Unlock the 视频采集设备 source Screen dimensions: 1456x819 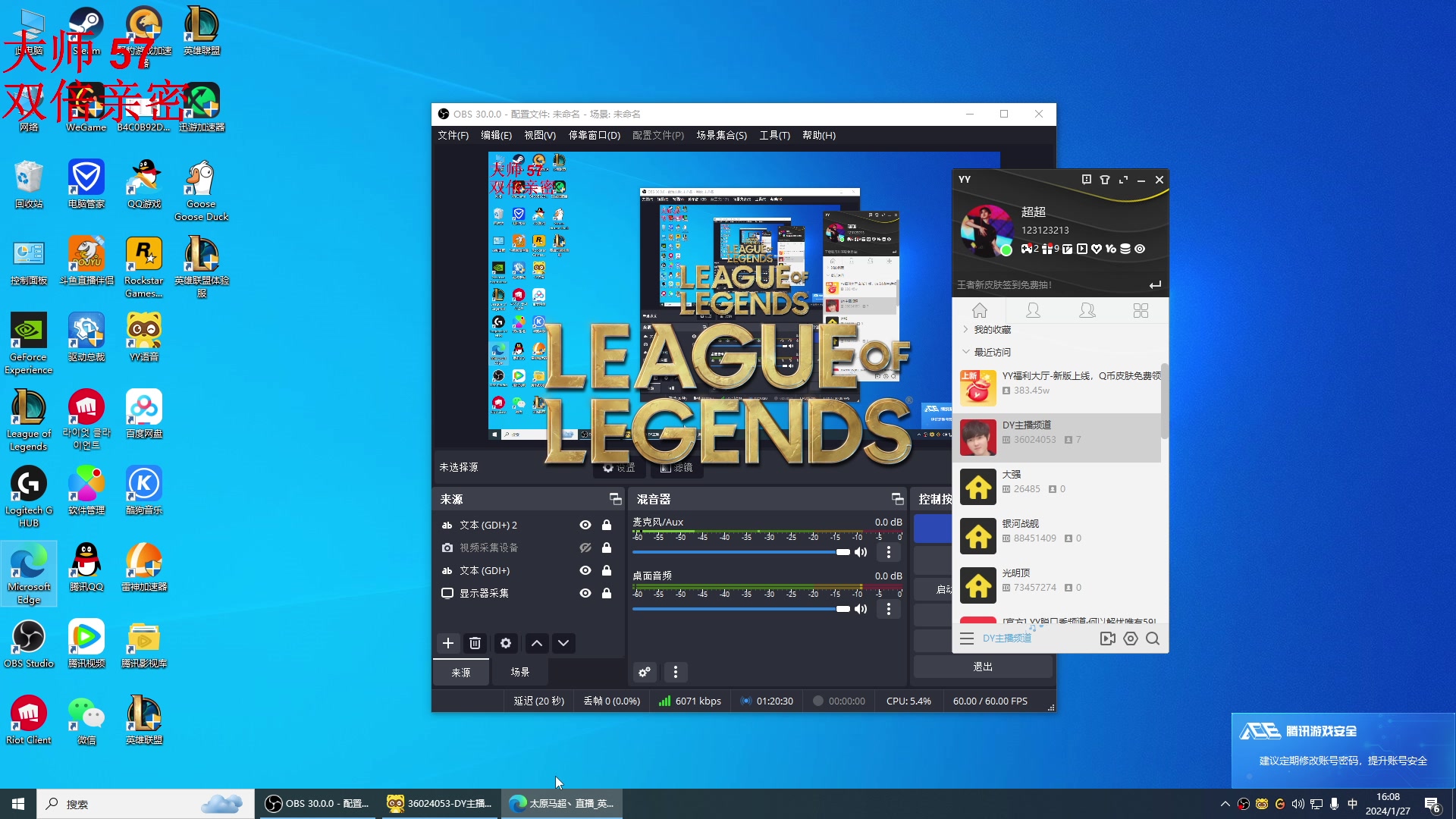[x=607, y=548]
